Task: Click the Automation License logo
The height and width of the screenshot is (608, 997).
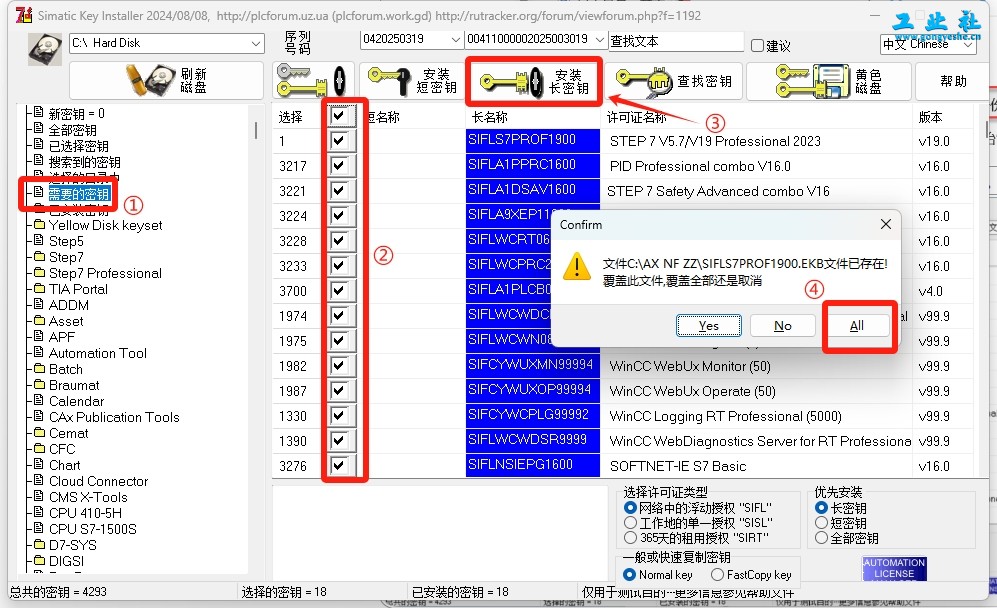Action: [x=894, y=569]
